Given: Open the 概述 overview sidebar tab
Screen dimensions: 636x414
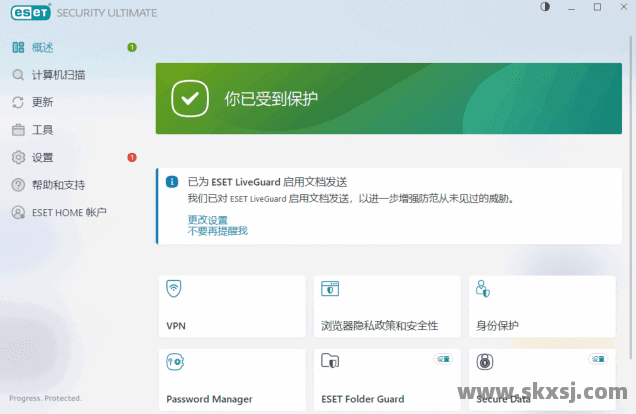Looking at the screenshot, I should click(x=42, y=47).
